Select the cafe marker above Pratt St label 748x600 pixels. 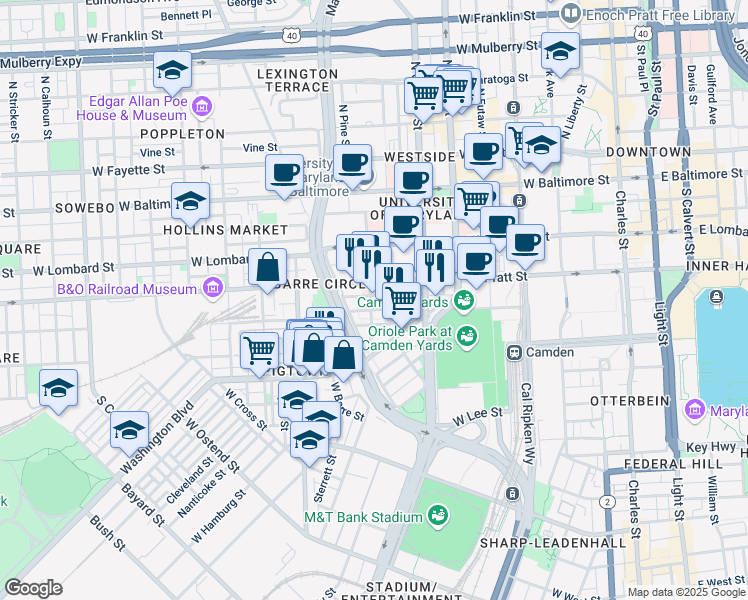click(x=476, y=264)
